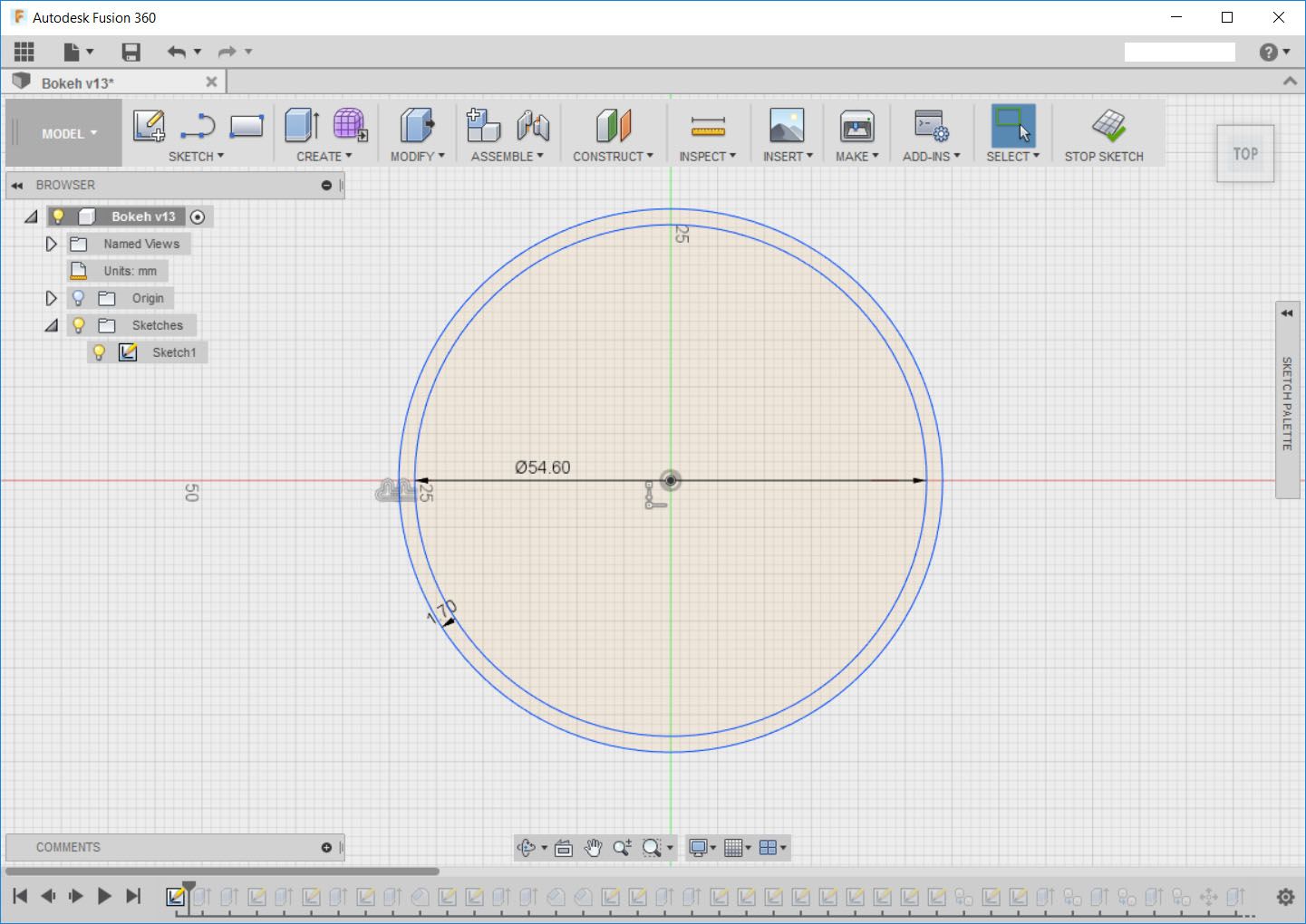This screenshot has height=924, width=1306.
Task: Switch to the Bokeh v13 tab
Action: point(78,82)
